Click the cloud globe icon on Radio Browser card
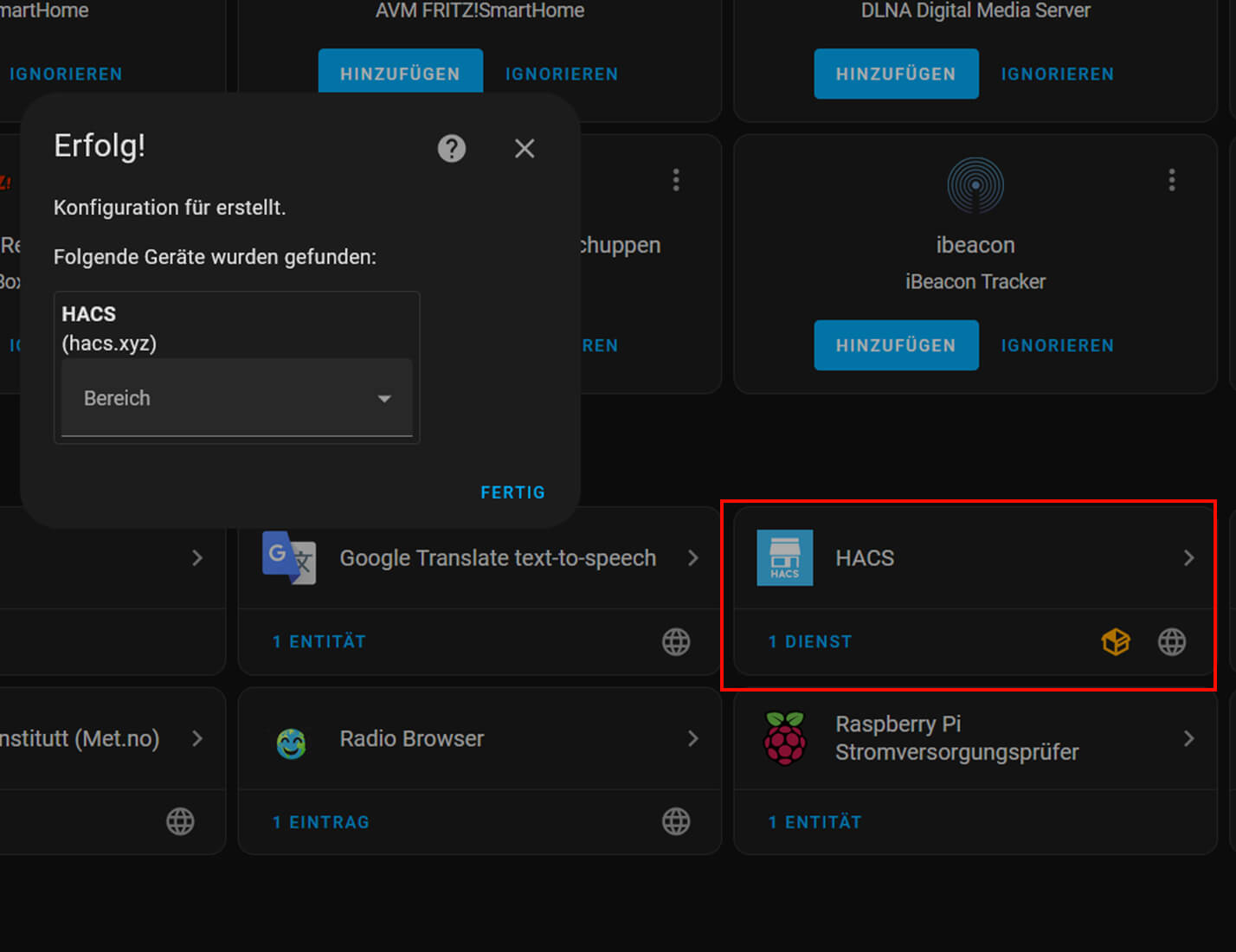 [x=676, y=821]
